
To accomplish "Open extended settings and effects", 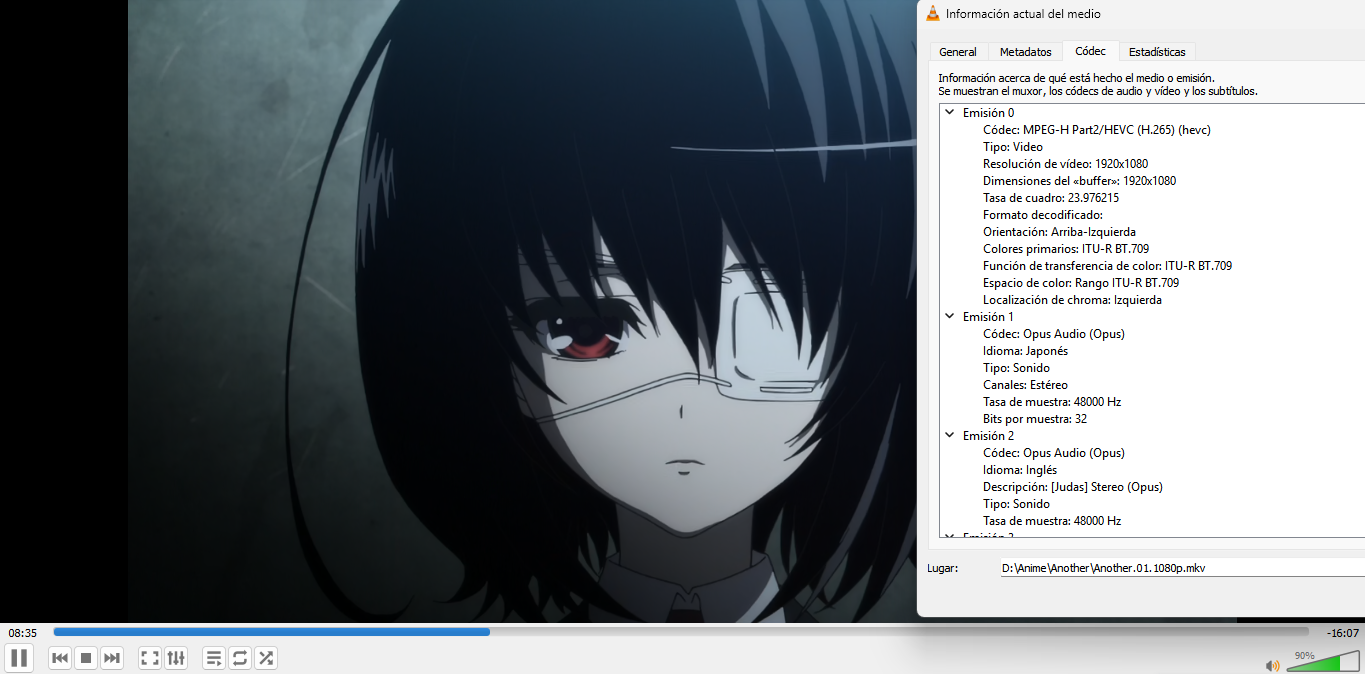I will [176, 658].
